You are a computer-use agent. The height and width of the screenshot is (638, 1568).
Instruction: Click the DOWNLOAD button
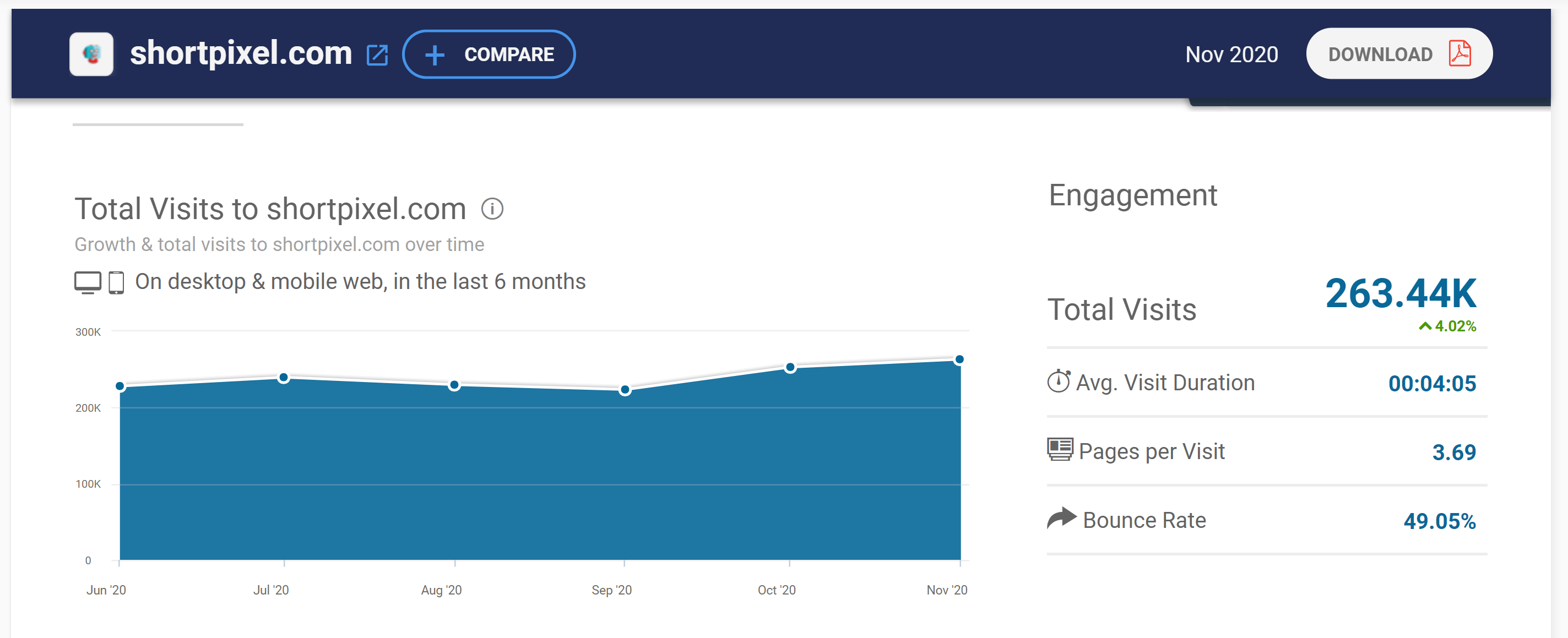pyautogui.click(x=1399, y=53)
